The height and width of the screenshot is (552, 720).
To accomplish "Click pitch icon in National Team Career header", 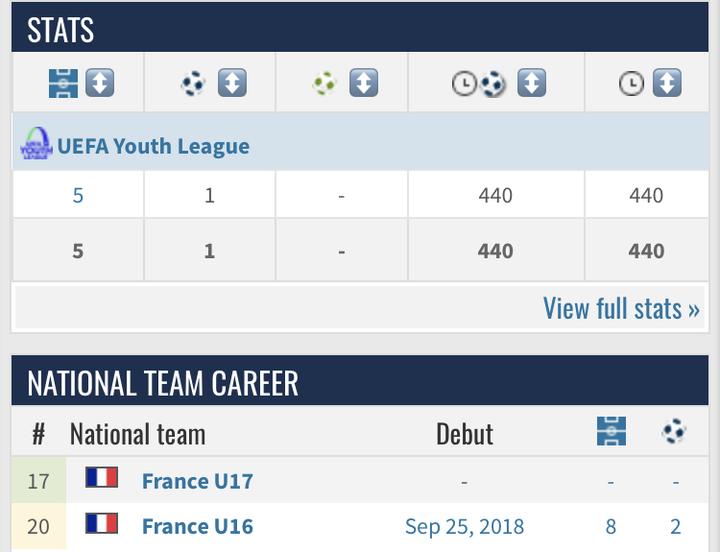I will (611, 432).
